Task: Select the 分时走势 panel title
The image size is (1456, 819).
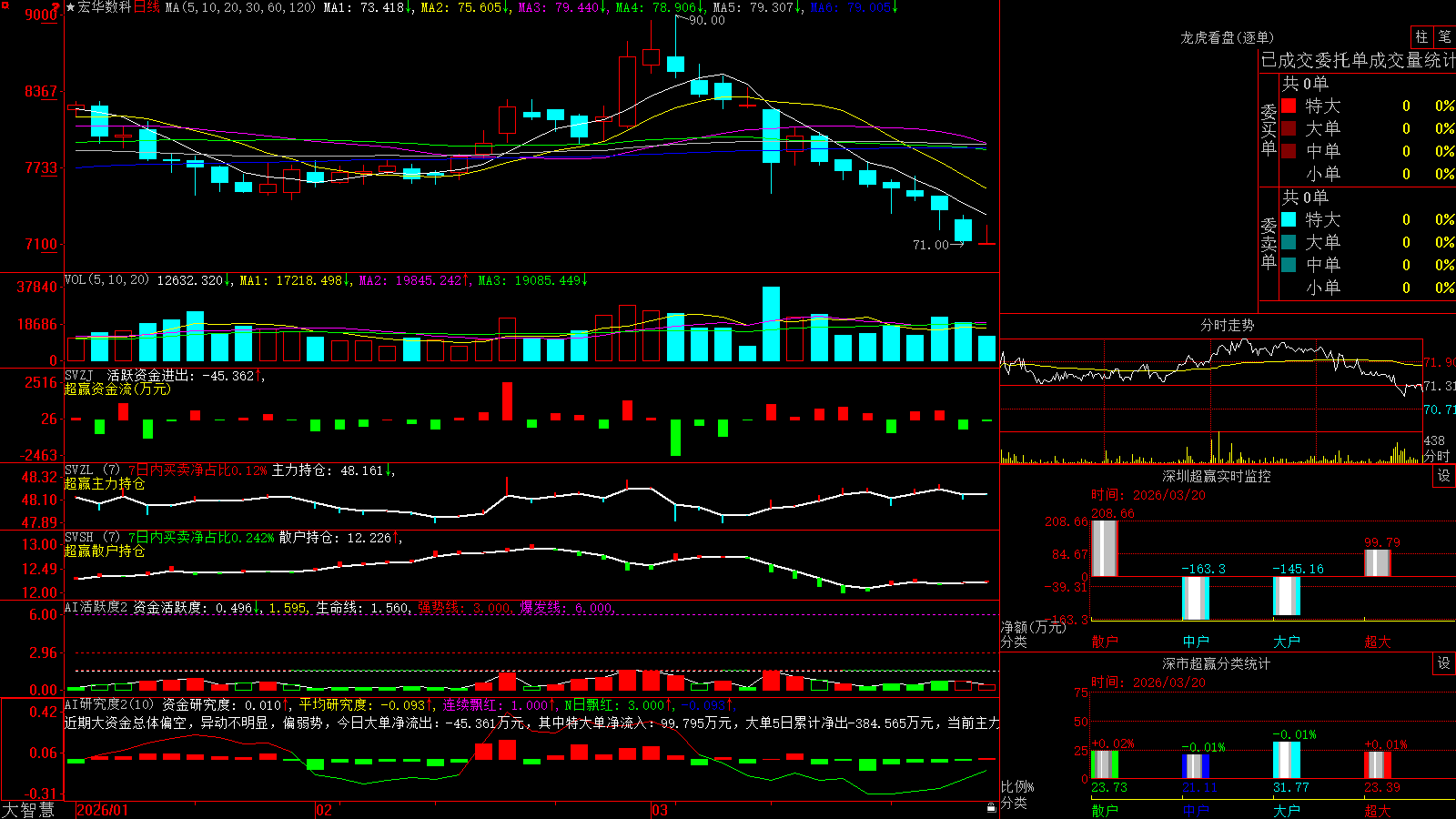Action: click(x=1227, y=325)
